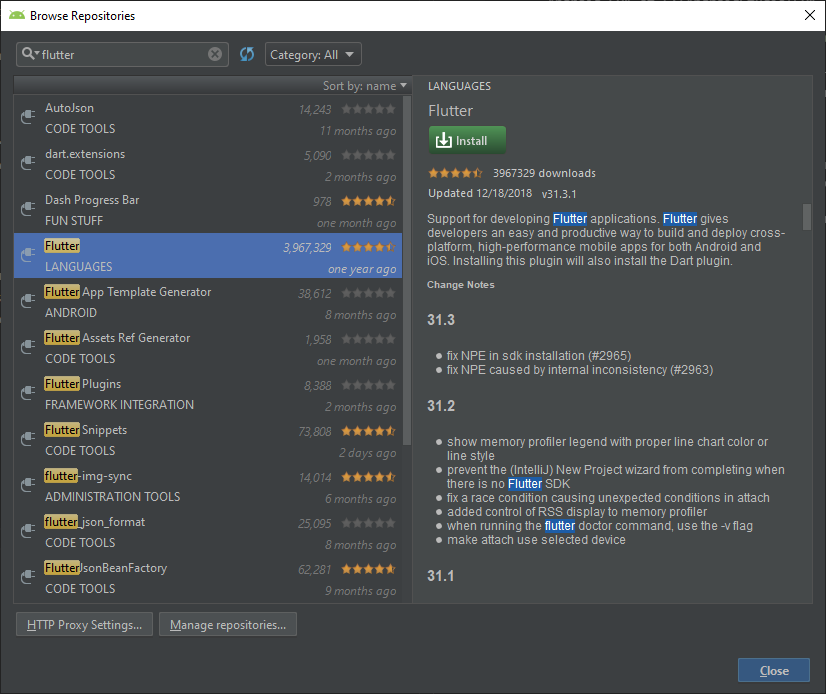Click 'make attach use selected device' note
Screen dimensions: 826x694
(x=536, y=540)
